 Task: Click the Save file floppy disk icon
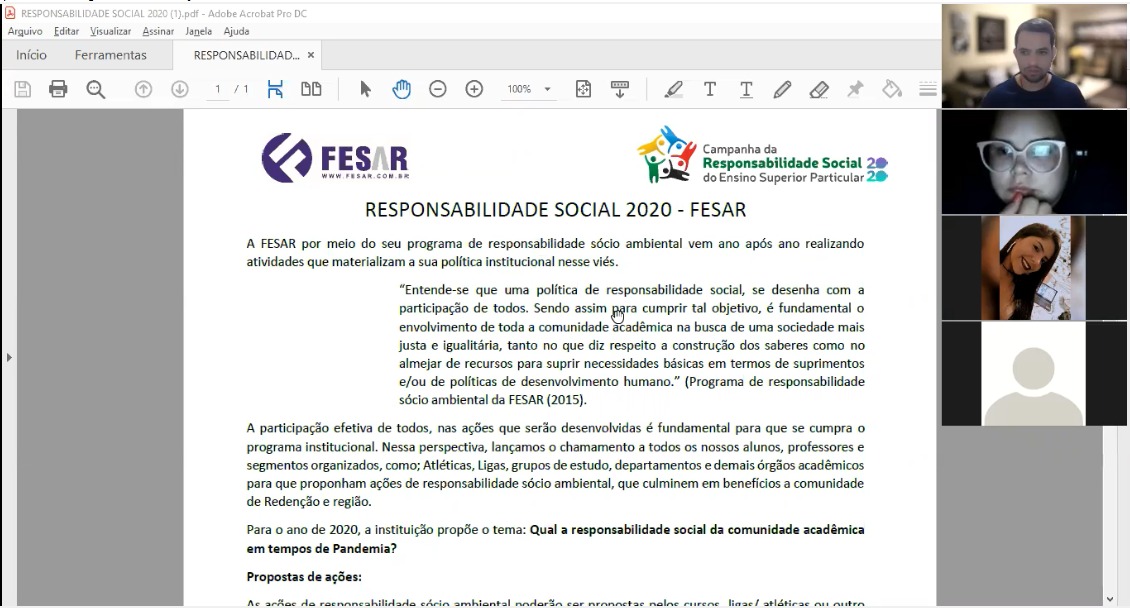[22, 89]
